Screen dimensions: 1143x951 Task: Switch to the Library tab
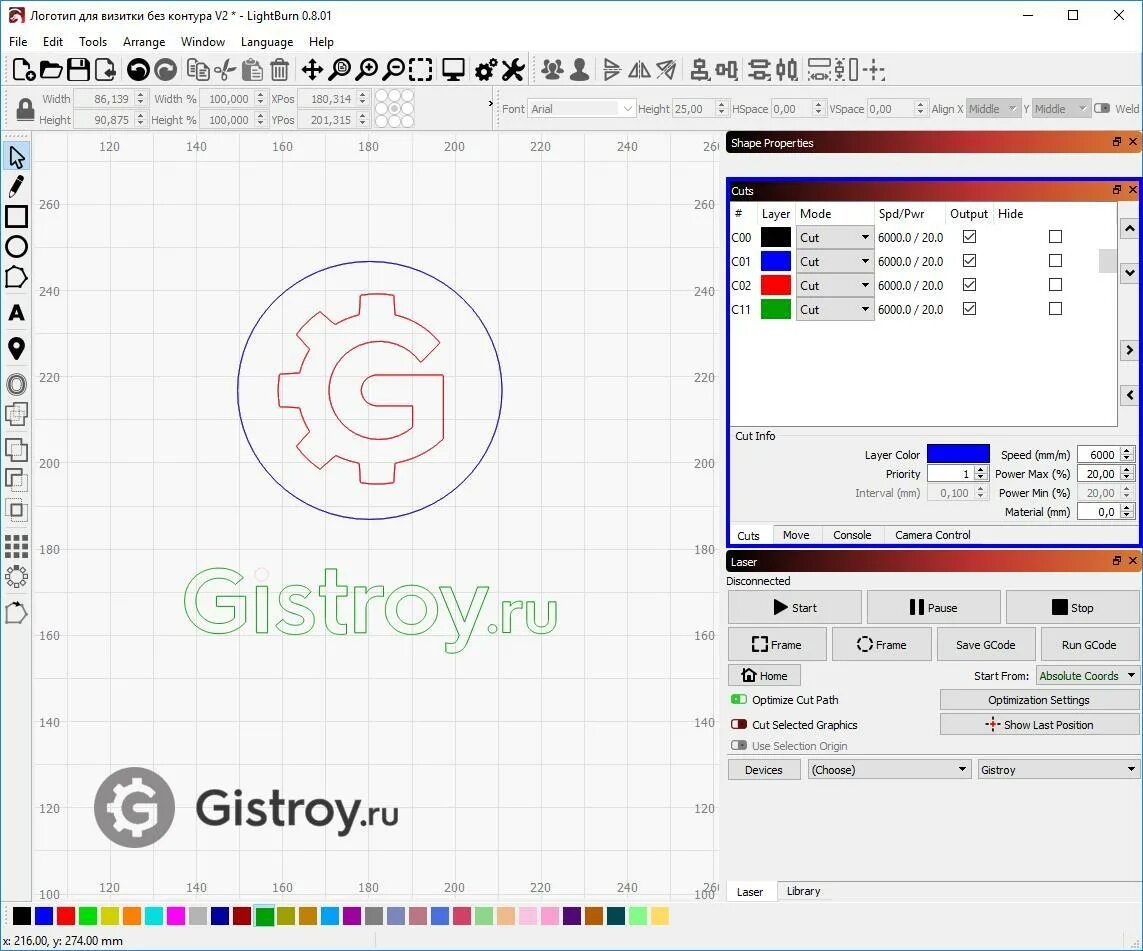coord(803,891)
